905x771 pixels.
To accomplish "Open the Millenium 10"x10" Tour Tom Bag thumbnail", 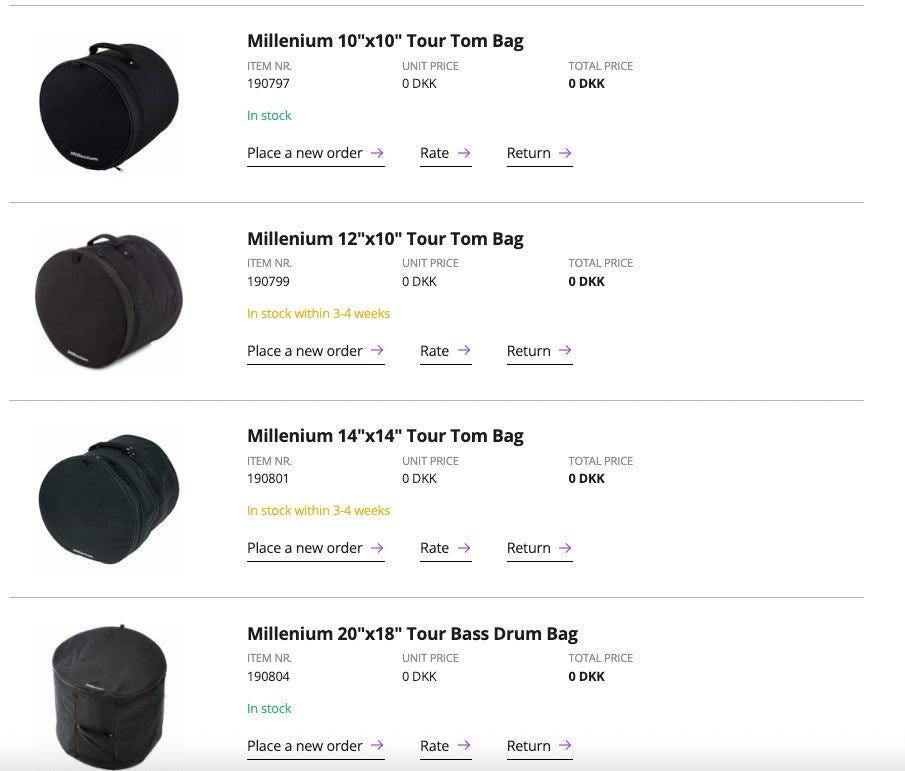I will coord(109,103).
